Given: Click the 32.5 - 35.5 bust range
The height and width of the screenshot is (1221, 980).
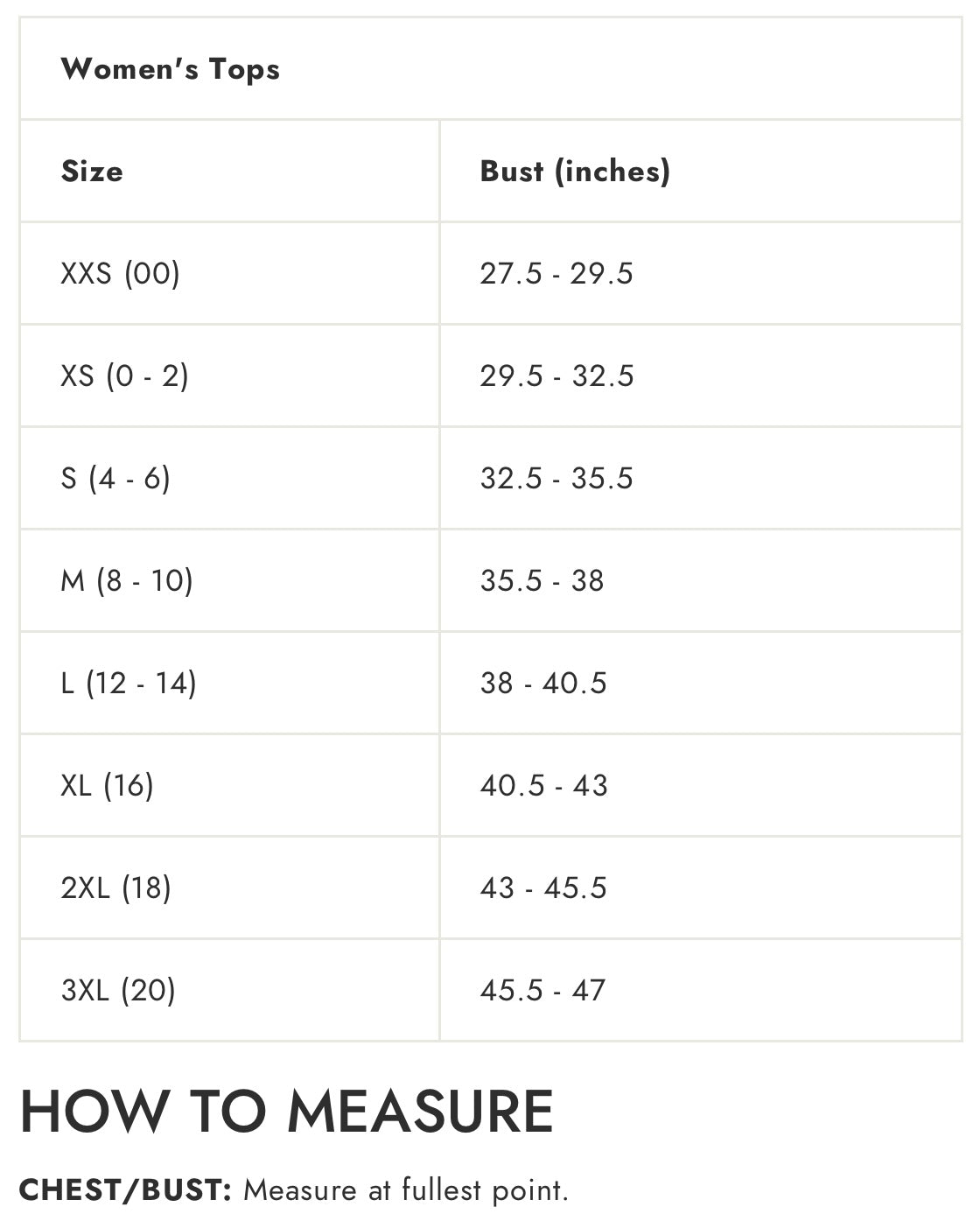Looking at the screenshot, I should [556, 479].
